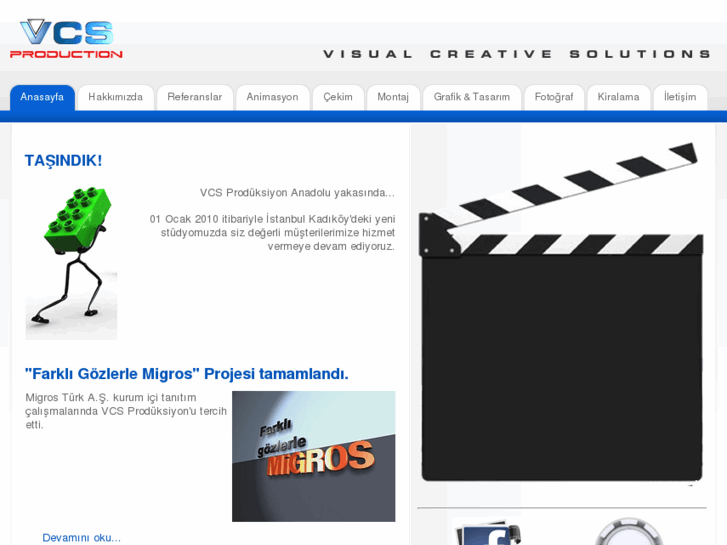Click the TAŞINDIK! headline

(x=63, y=160)
